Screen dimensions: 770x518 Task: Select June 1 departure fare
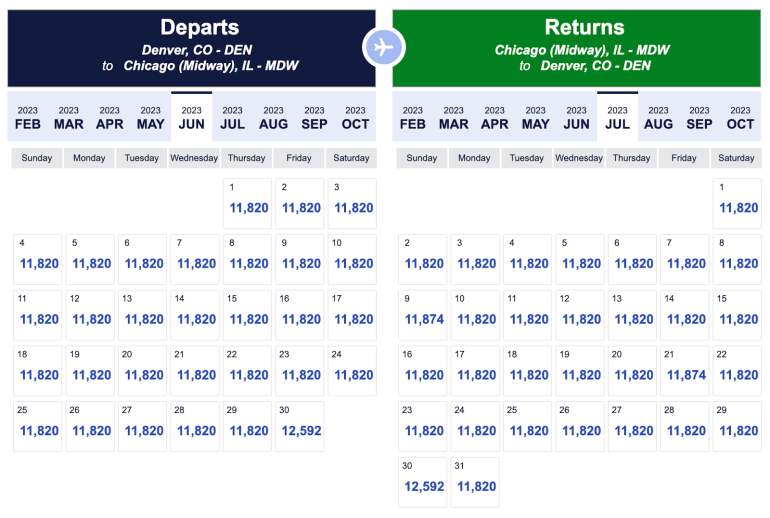pyautogui.click(x=248, y=203)
